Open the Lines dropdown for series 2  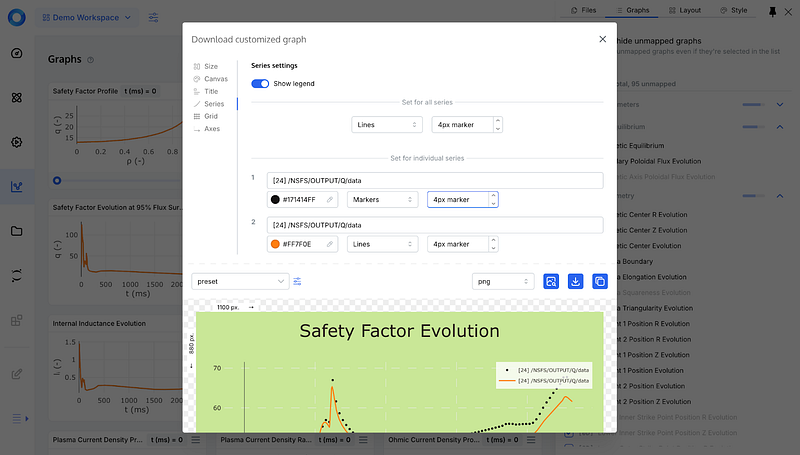[x=383, y=244]
